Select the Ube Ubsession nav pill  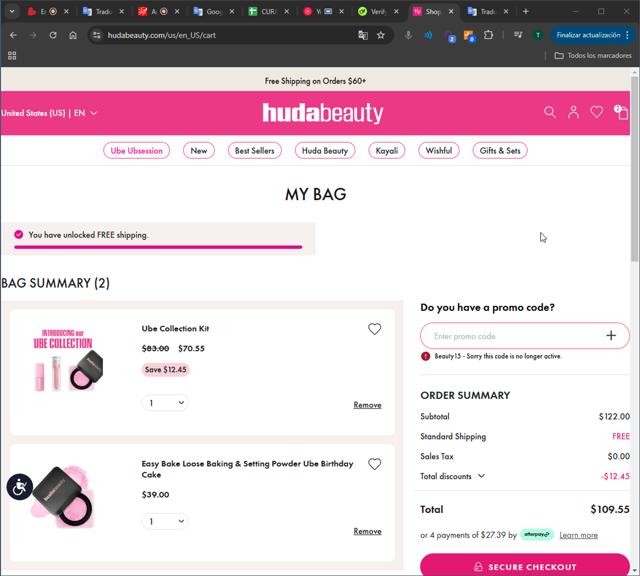coord(136,151)
